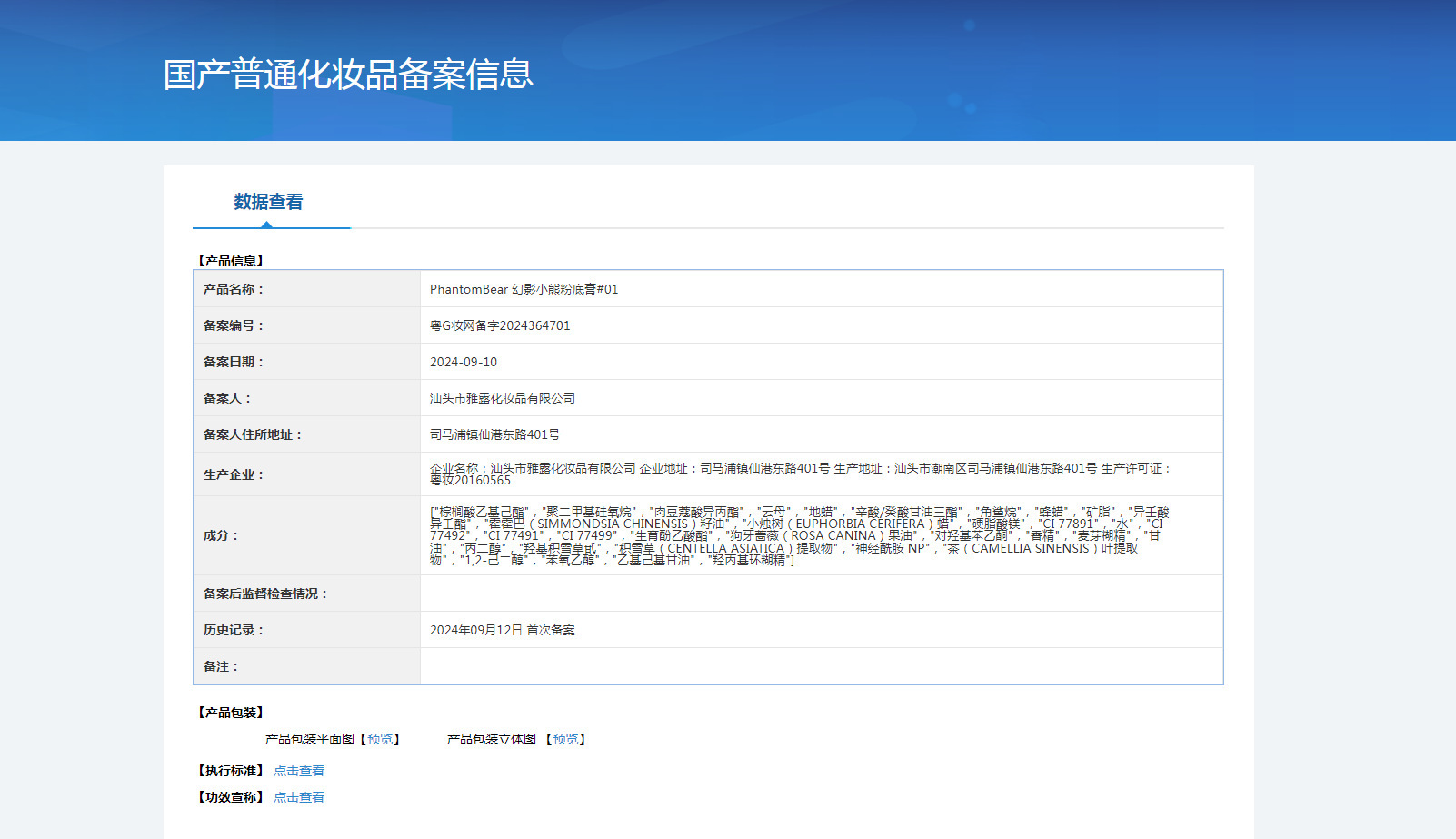Click the 备案日期 value 2024-09-10

[464, 362]
